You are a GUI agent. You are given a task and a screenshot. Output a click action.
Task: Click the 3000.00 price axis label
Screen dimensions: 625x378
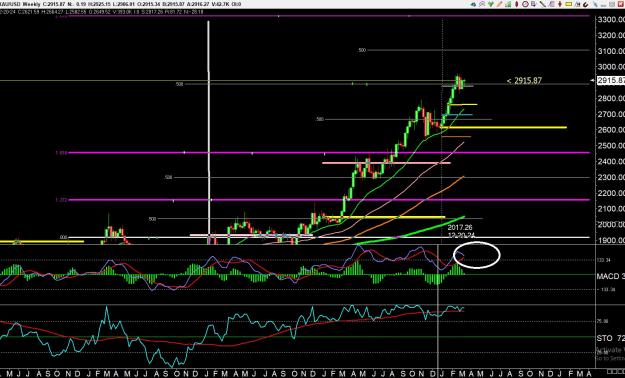[x=611, y=67]
